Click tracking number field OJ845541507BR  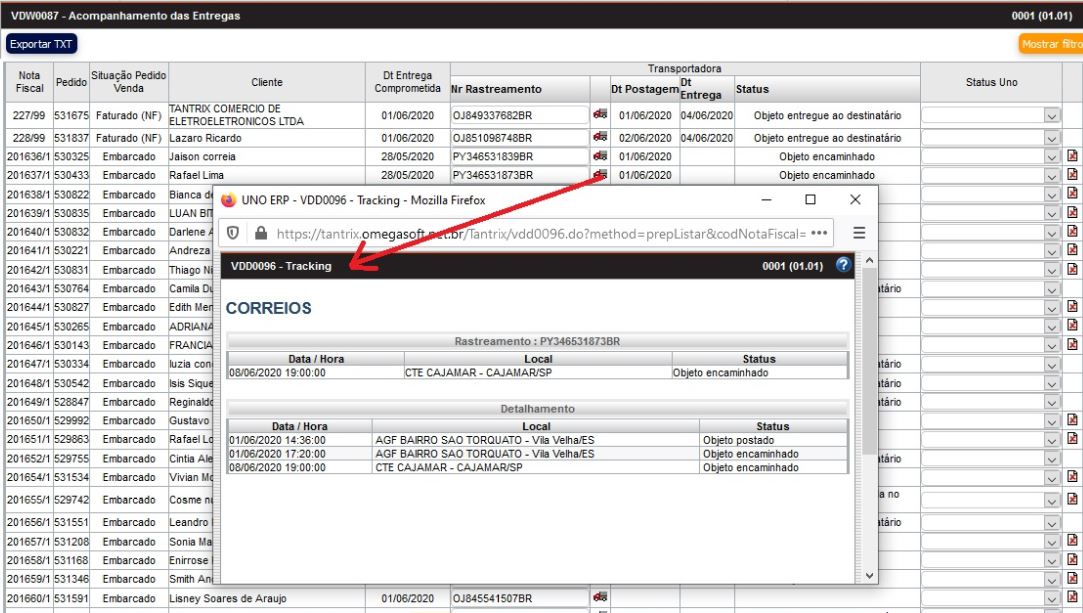tap(518, 598)
